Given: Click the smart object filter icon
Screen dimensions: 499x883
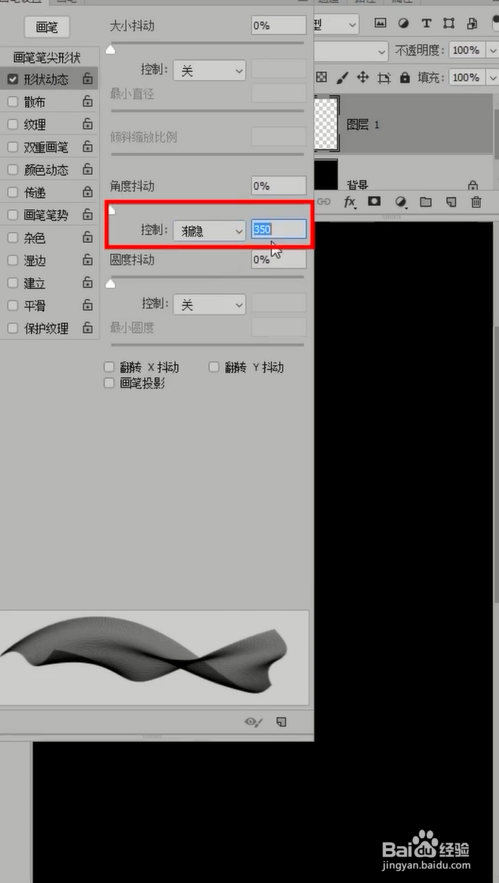Looking at the screenshot, I should point(472,24).
